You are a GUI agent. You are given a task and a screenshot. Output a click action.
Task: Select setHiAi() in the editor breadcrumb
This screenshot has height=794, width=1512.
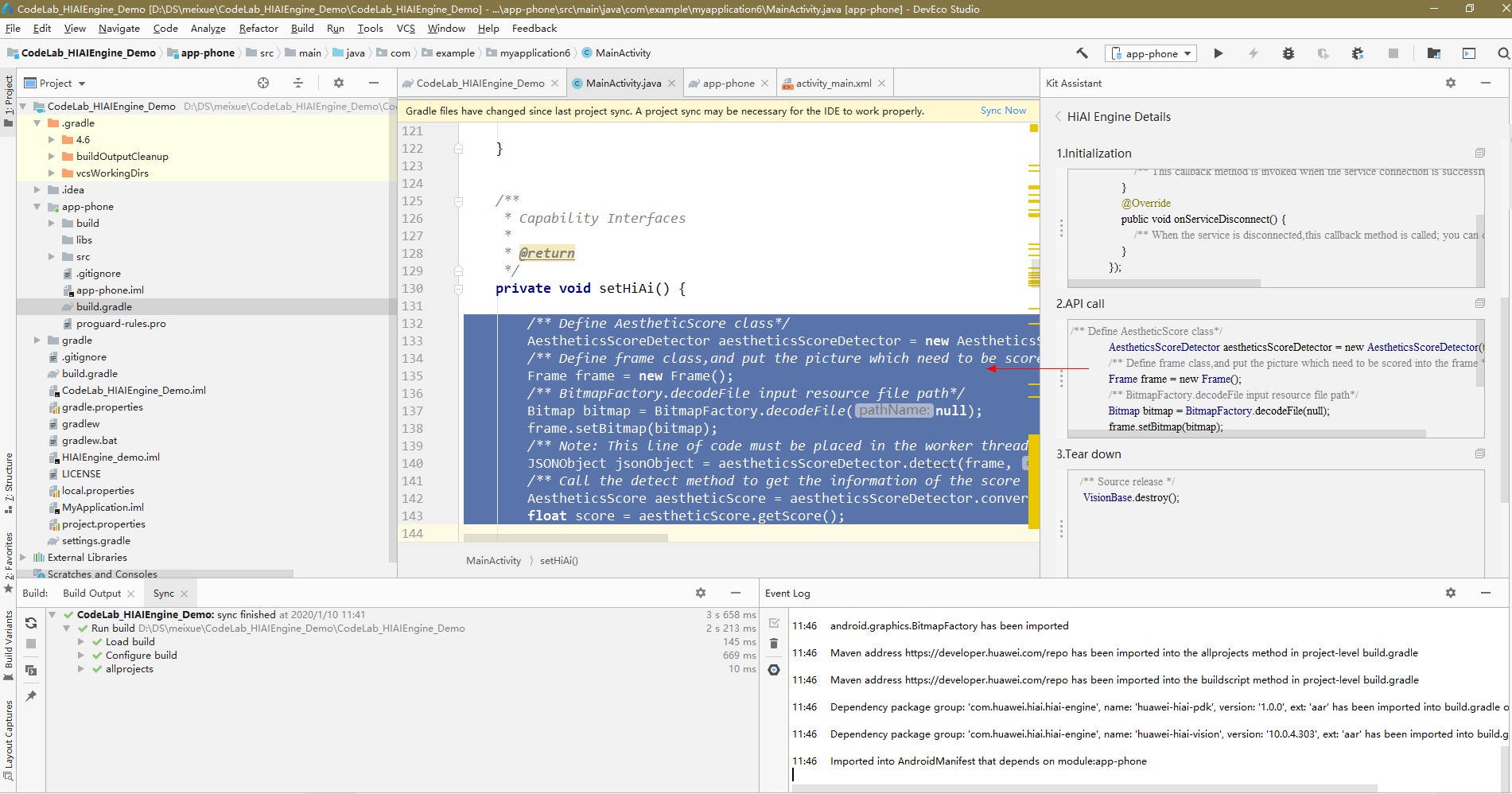tap(559, 561)
